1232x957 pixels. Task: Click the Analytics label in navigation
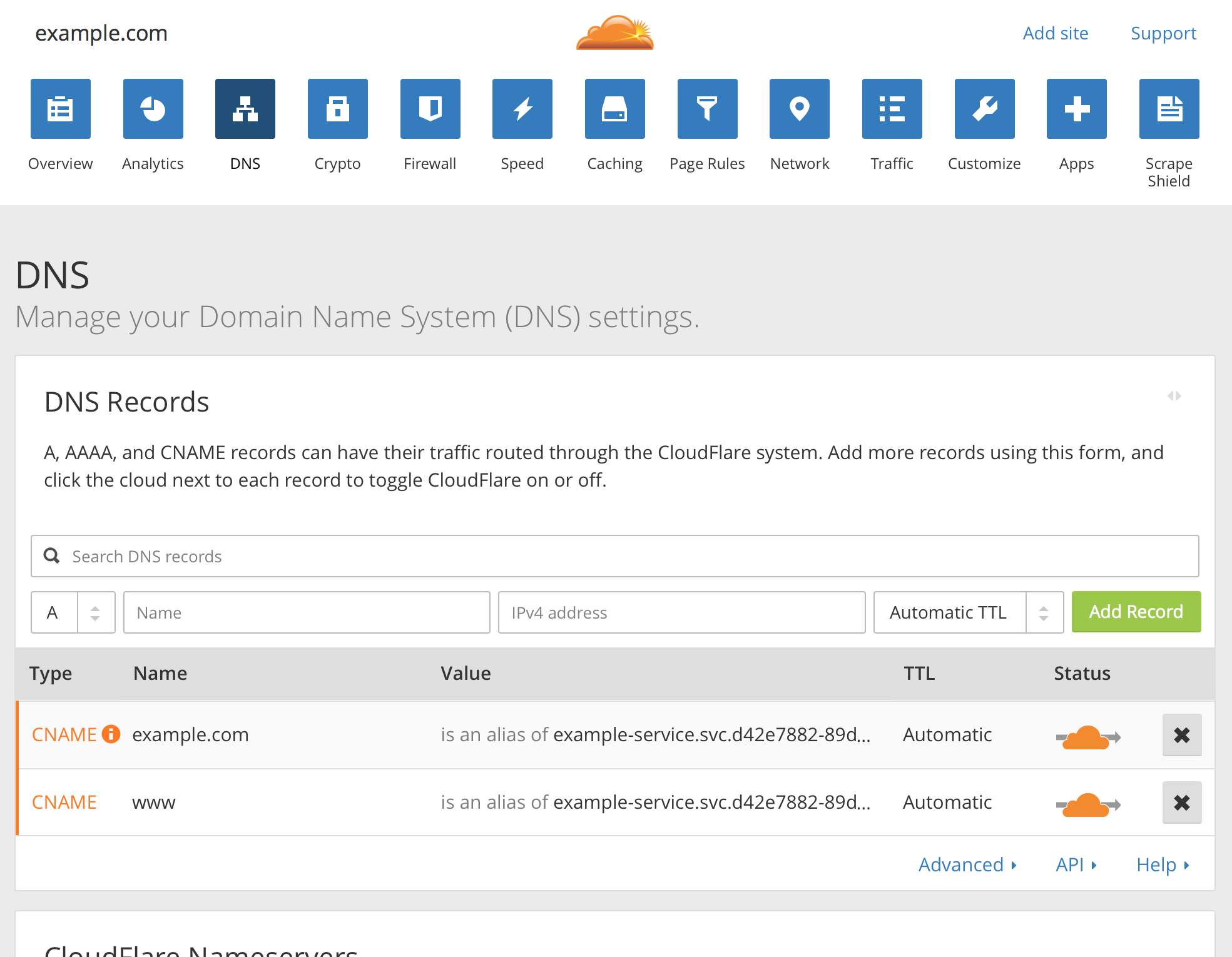153,164
